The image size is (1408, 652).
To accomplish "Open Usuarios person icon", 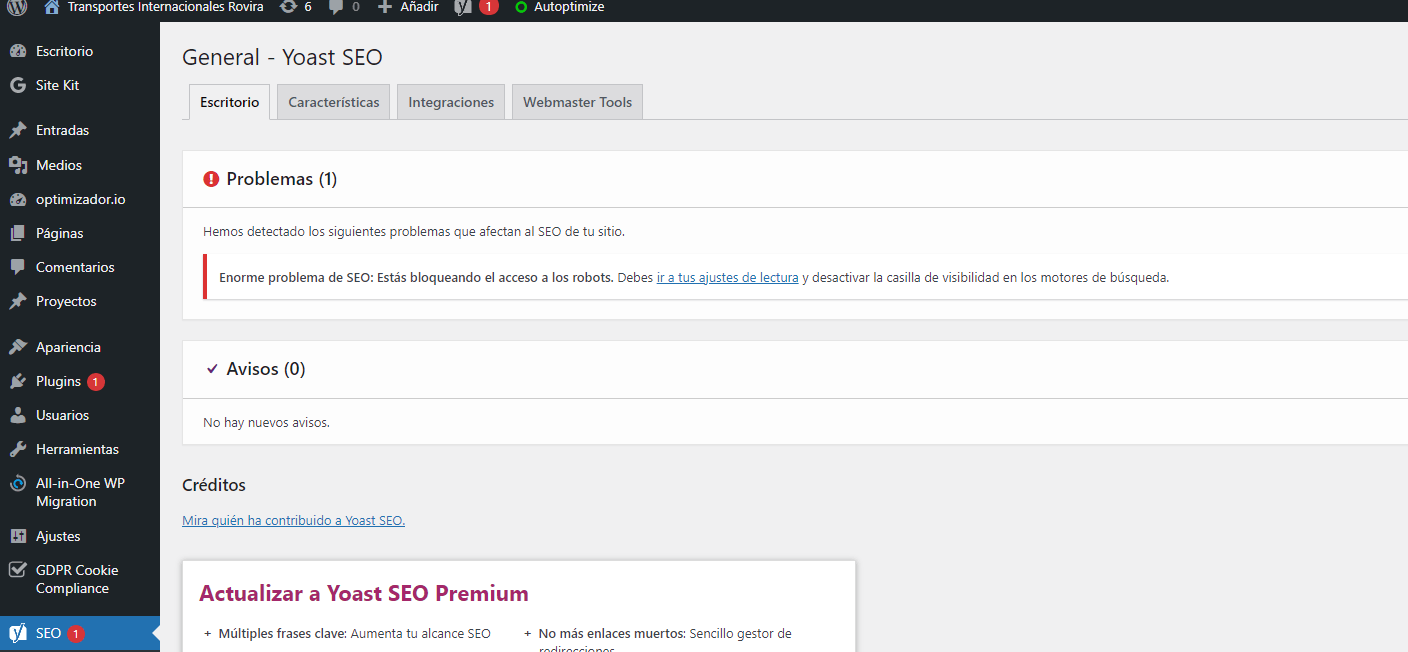I will click(17, 415).
